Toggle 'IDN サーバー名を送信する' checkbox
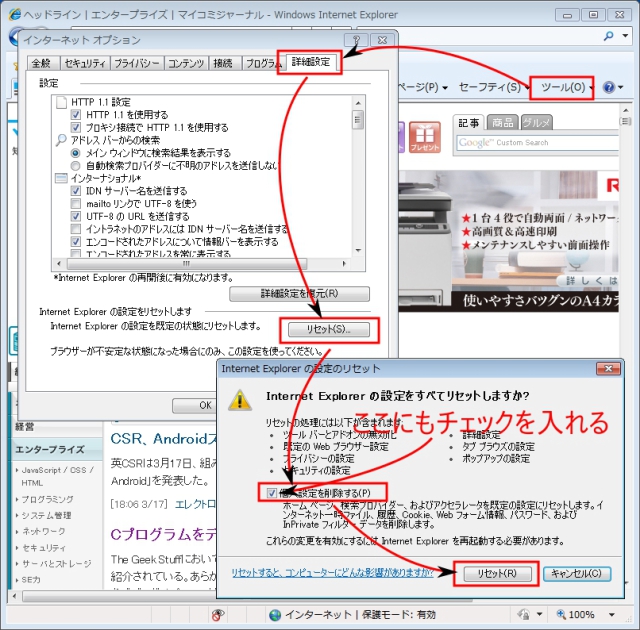640x630 pixels. pos(76,191)
